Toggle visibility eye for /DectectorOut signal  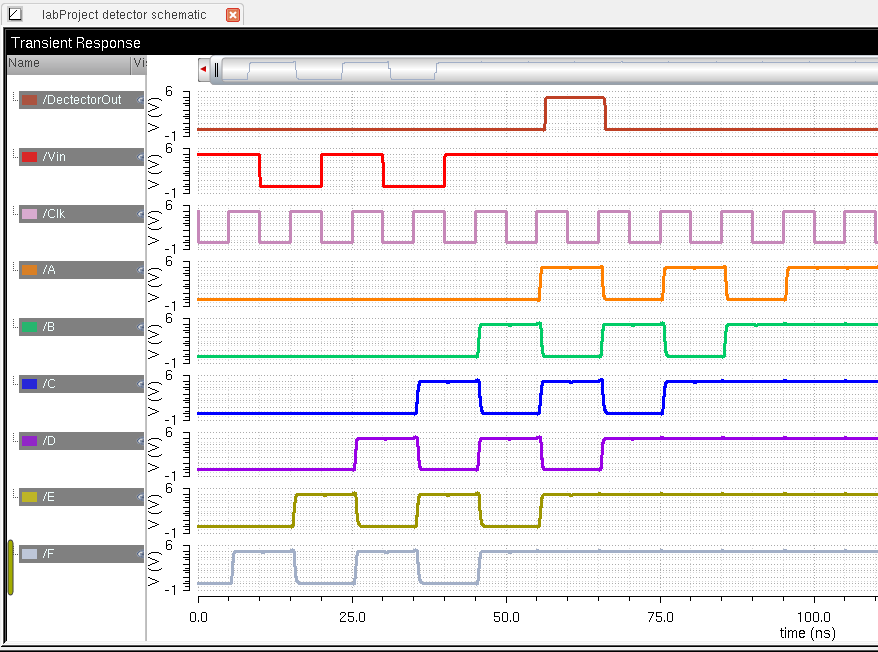click(140, 100)
